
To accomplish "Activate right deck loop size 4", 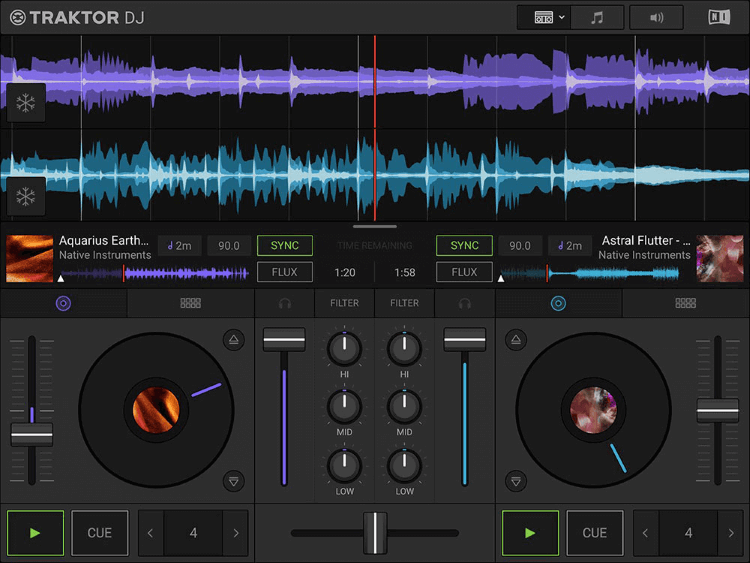I will pyautogui.click(x=688, y=533).
